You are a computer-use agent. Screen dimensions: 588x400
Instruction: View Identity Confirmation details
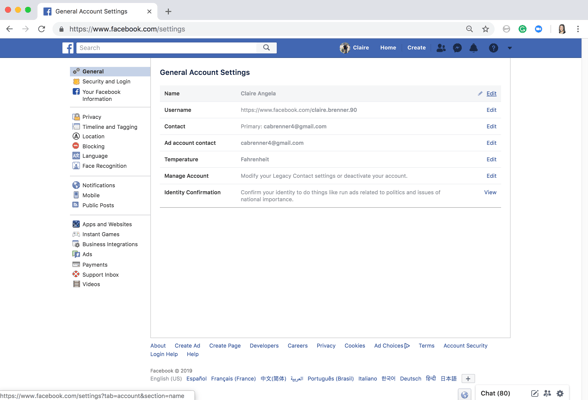coord(490,192)
